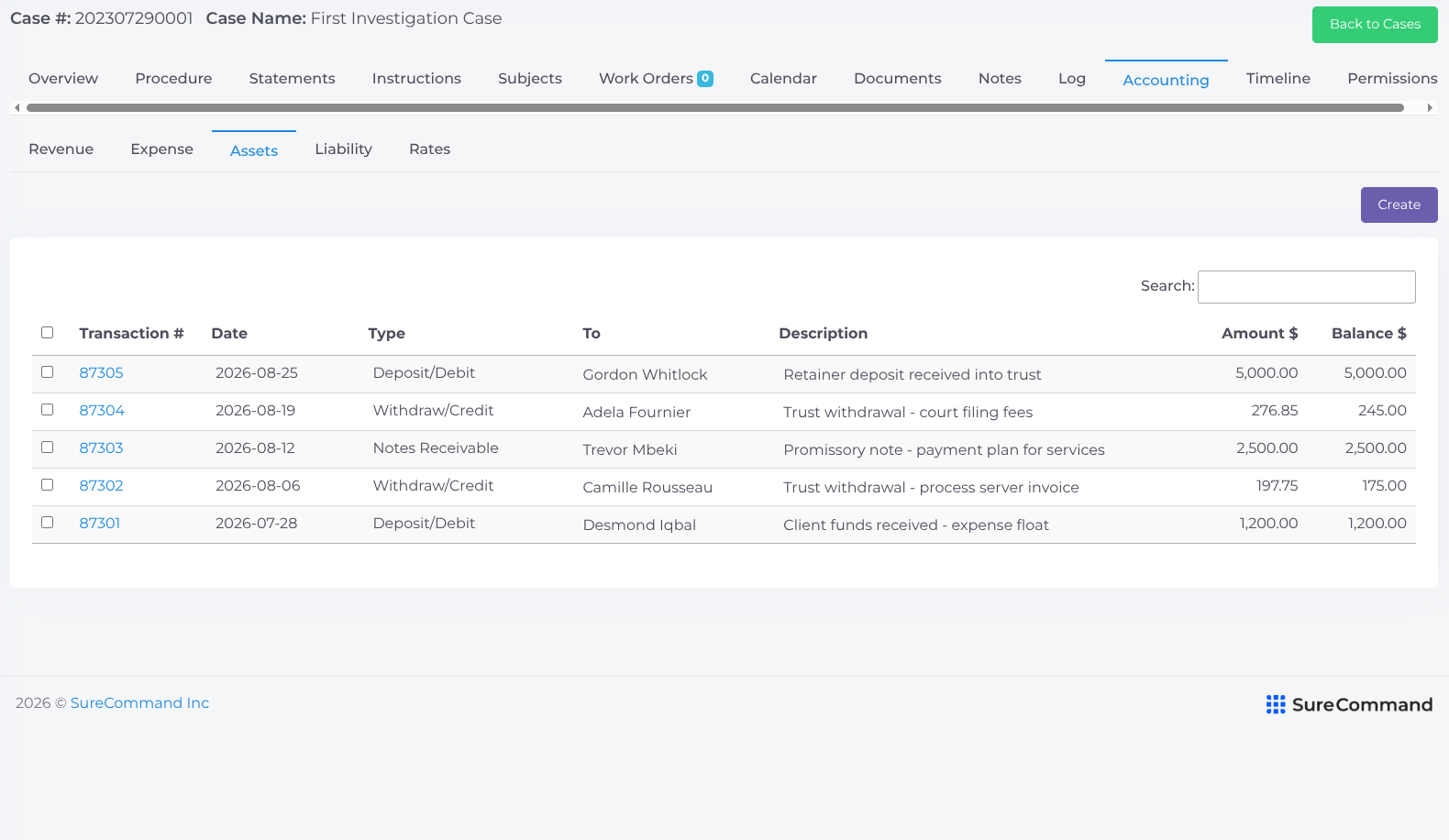Open transaction 87303 link
This screenshot has width=1449, height=840.
point(101,448)
